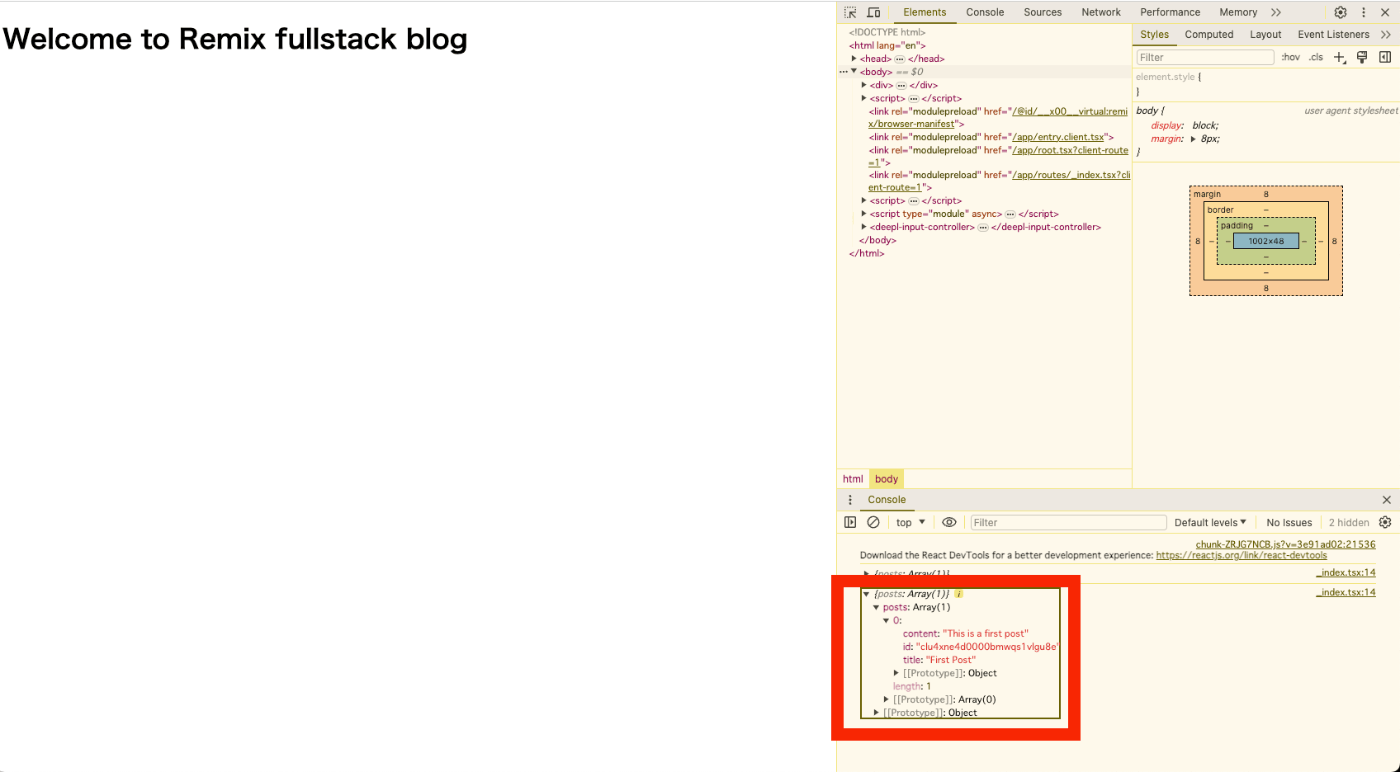Toggle the :hov element state button
The width and height of the screenshot is (1400, 772).
1291,57
